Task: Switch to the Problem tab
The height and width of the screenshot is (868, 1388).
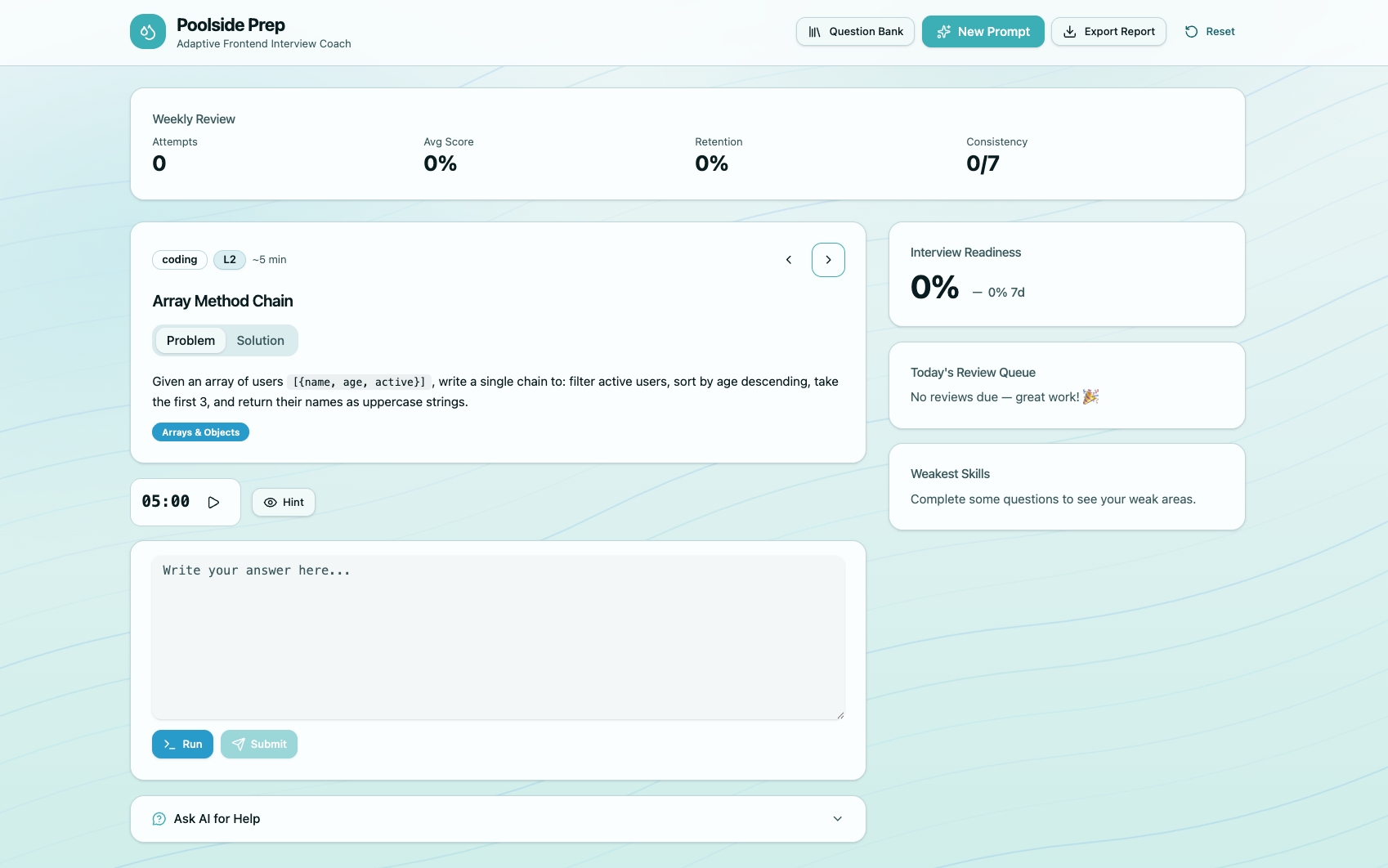Action: click(190, 341)
